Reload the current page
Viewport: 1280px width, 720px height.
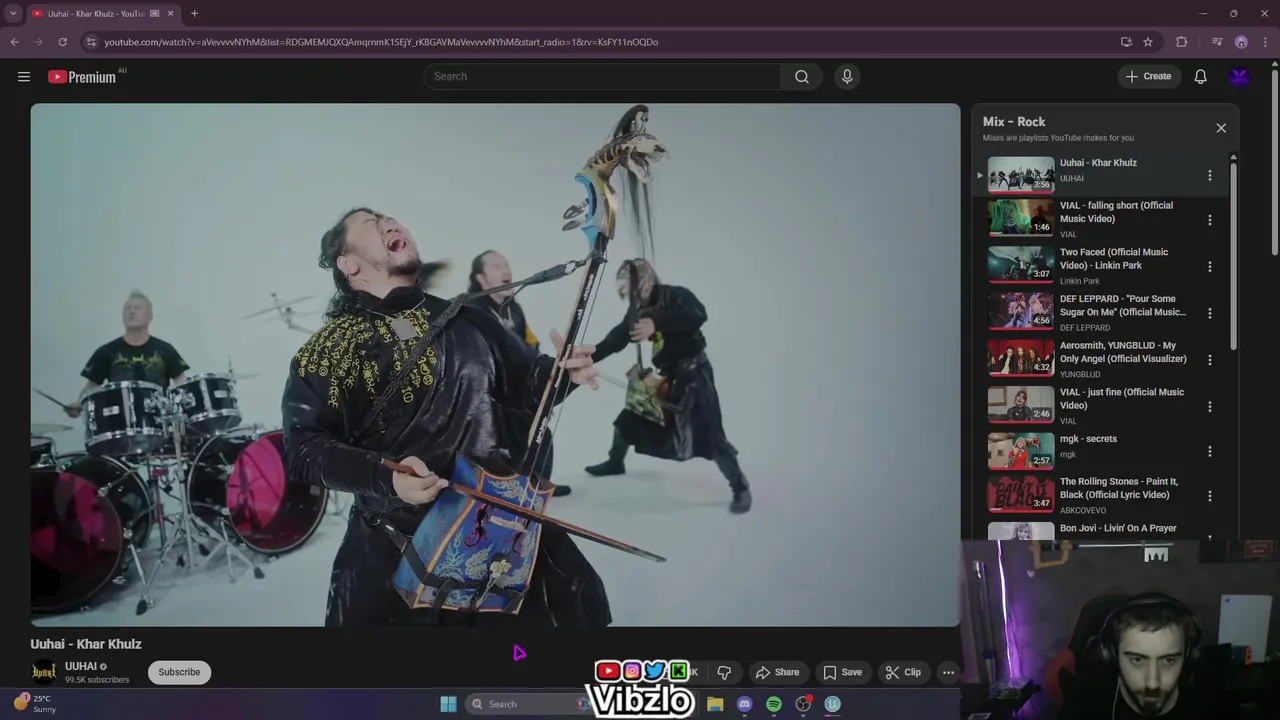62,42
